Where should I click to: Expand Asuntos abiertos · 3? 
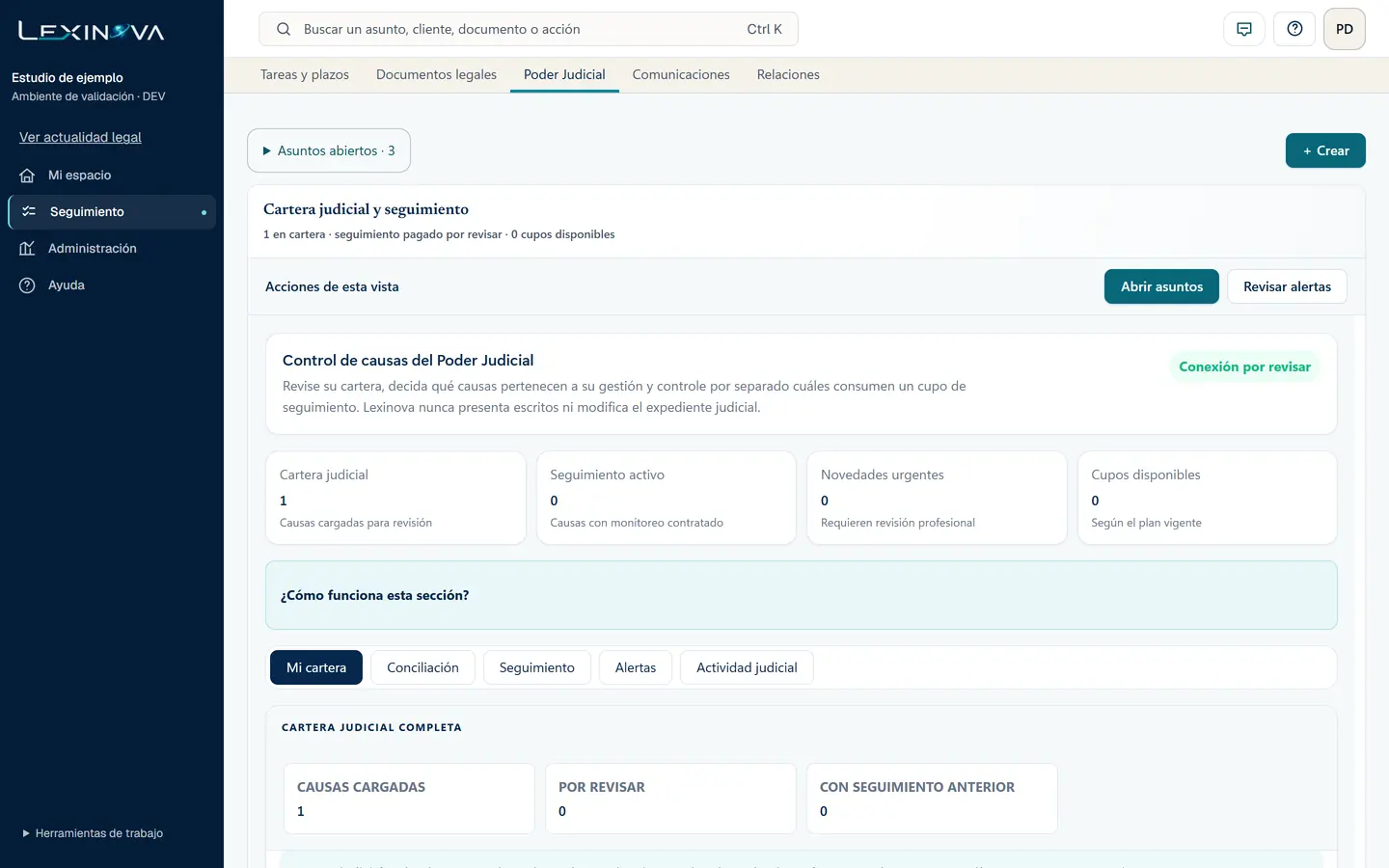(x=329, y=150)
